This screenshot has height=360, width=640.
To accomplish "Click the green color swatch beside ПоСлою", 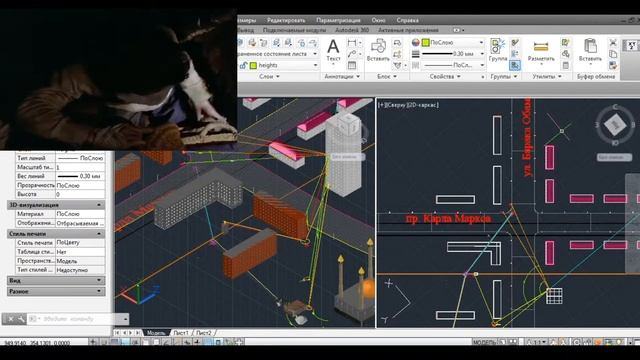I will (425, 42).
